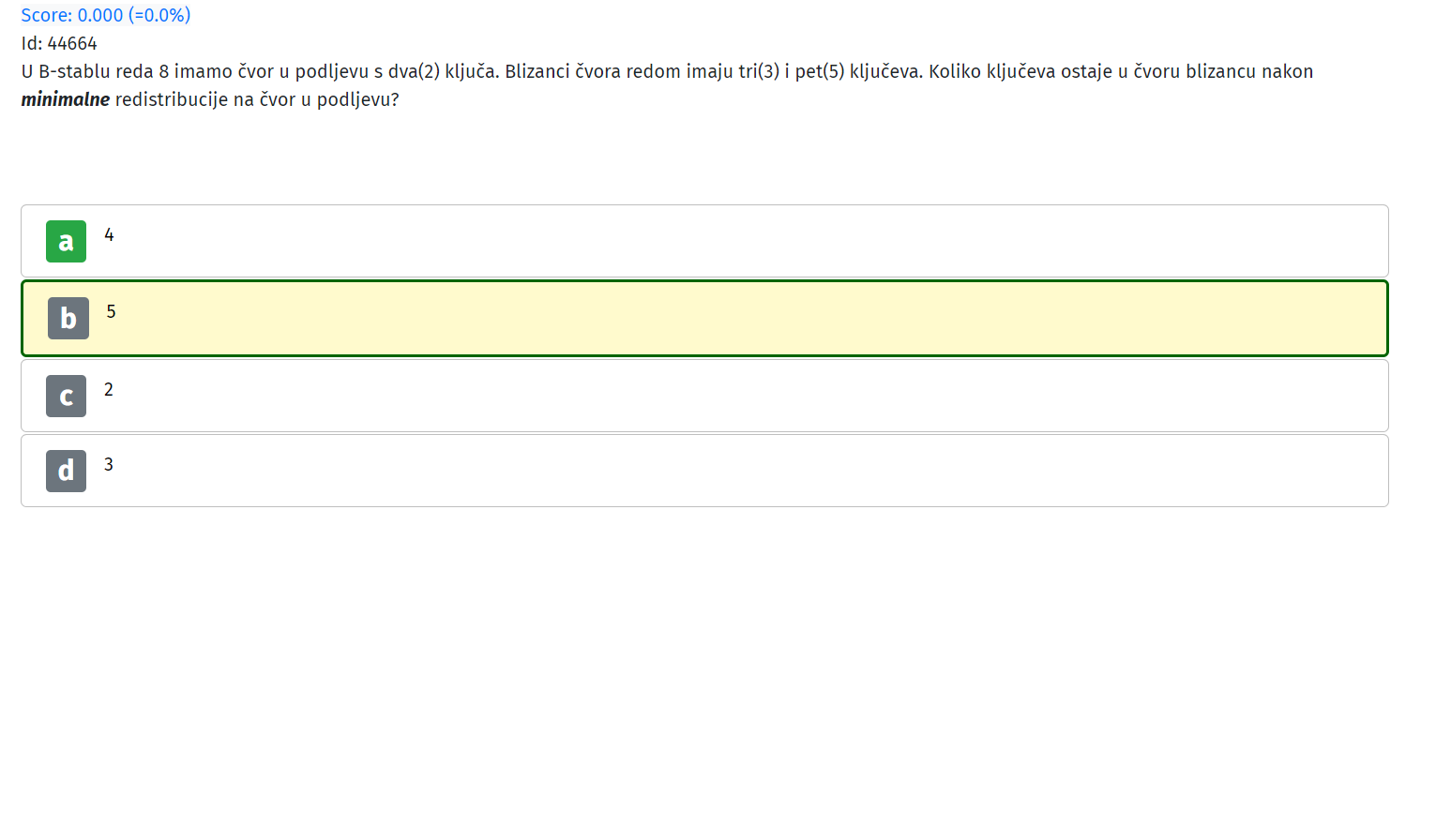1436x840 pixels.
Task: Click the question Id 44664 text
Action: [59, 43]
